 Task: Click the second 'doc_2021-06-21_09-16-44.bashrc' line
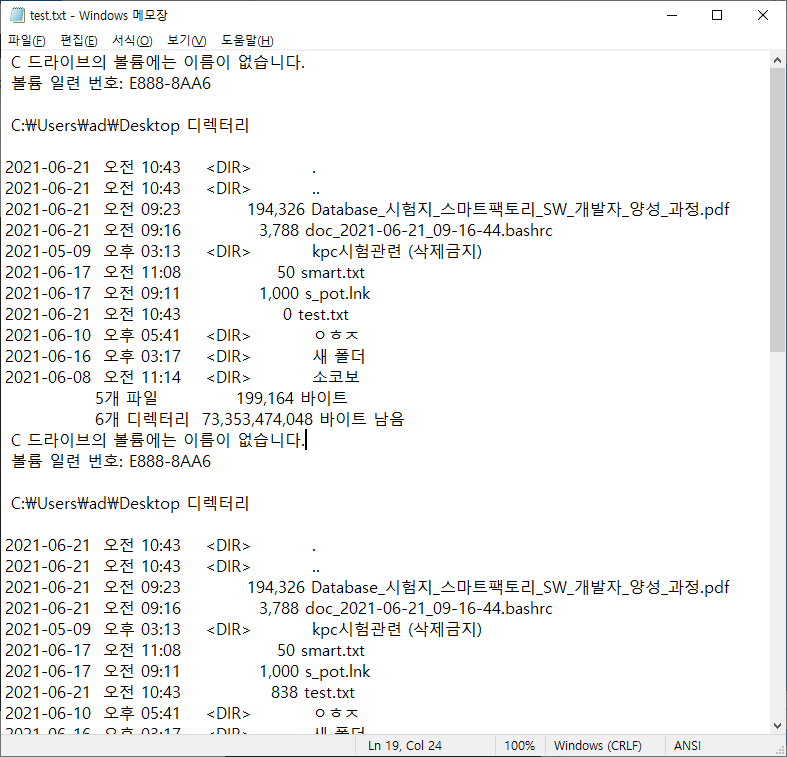pos(279,608)
